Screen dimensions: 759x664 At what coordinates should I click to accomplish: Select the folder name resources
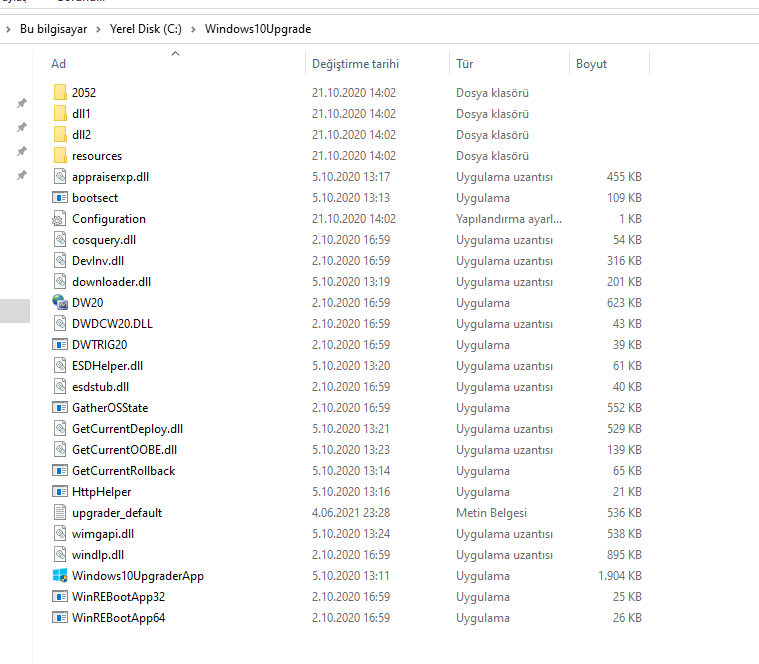(97, 156)
